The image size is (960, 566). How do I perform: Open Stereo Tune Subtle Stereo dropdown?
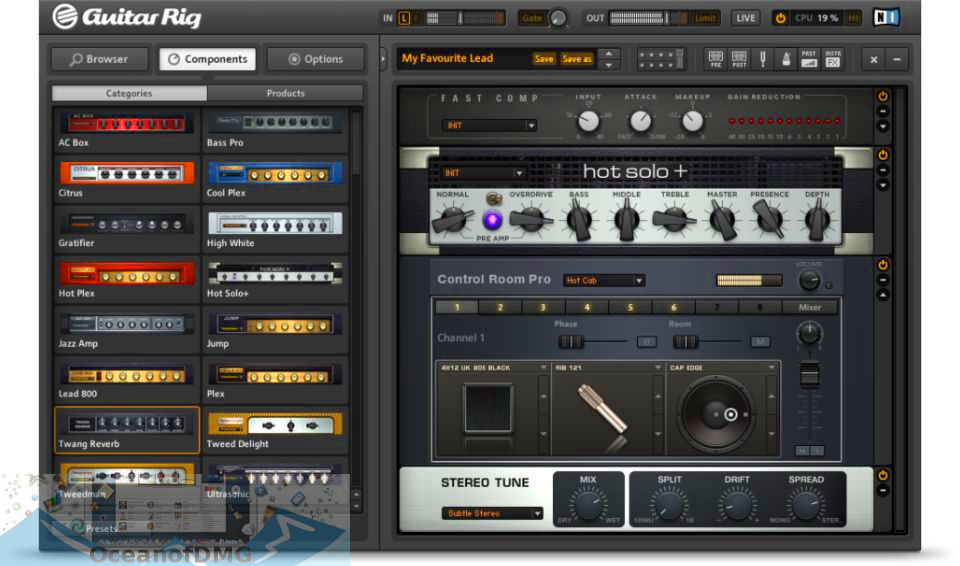[492, 513]
